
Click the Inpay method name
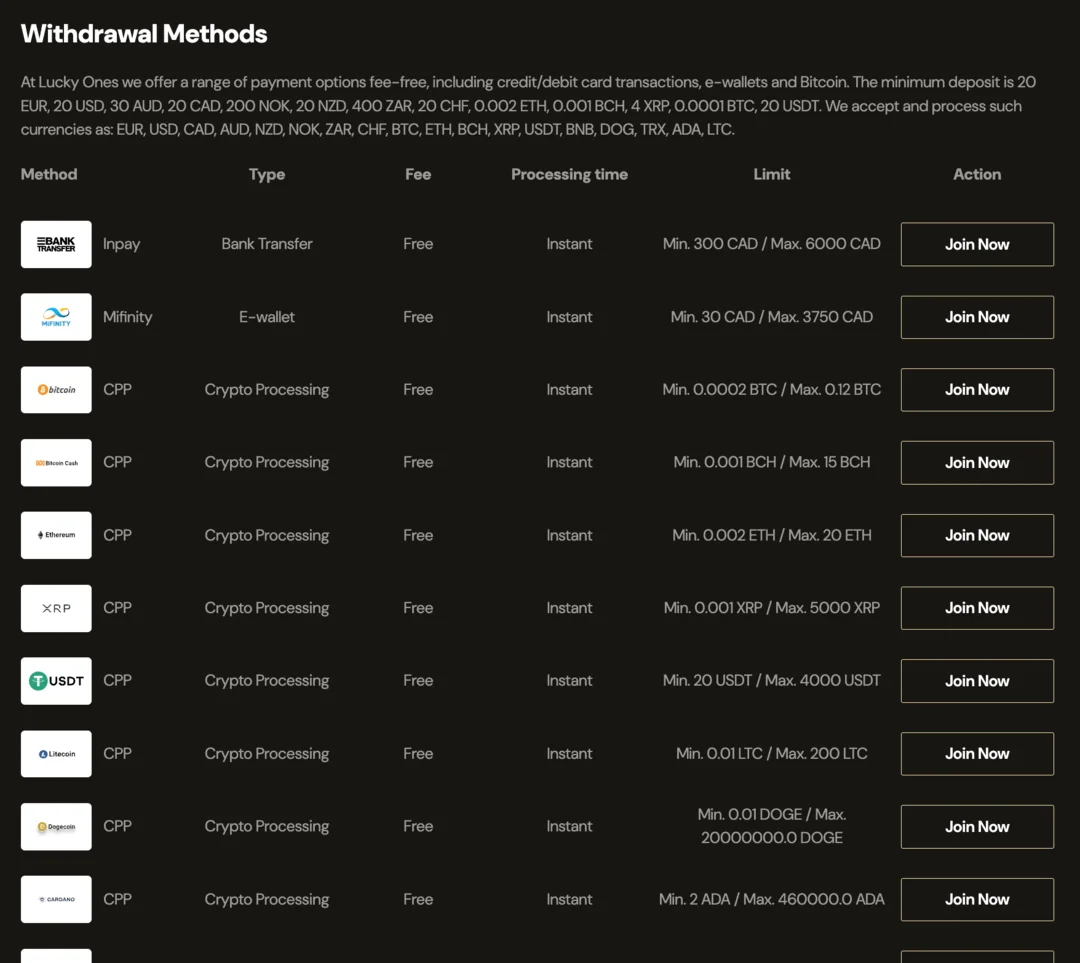[x=121, y=245]
